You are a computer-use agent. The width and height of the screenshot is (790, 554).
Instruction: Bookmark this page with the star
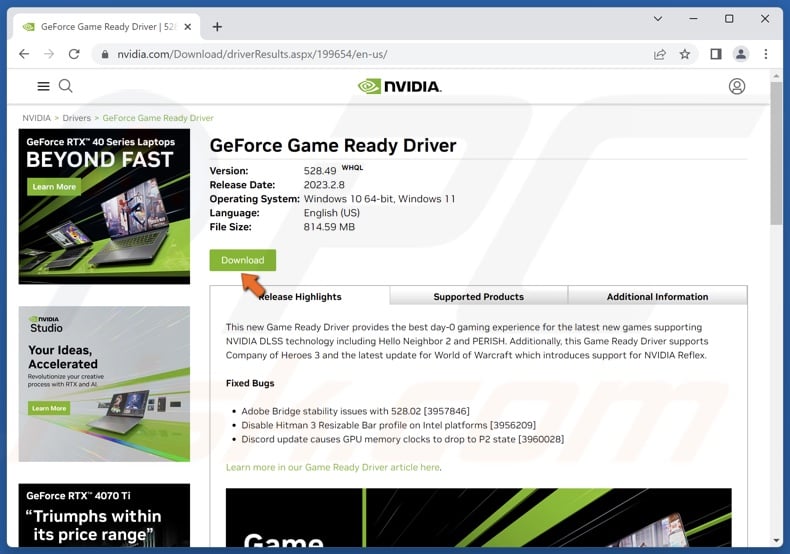click(x=685, y=54)
